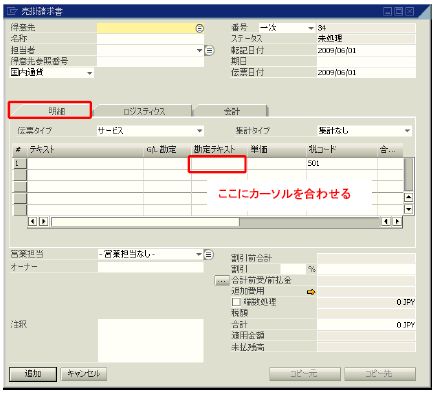Click the コピー先 button

pyautogui.click(x=379, y=374)
